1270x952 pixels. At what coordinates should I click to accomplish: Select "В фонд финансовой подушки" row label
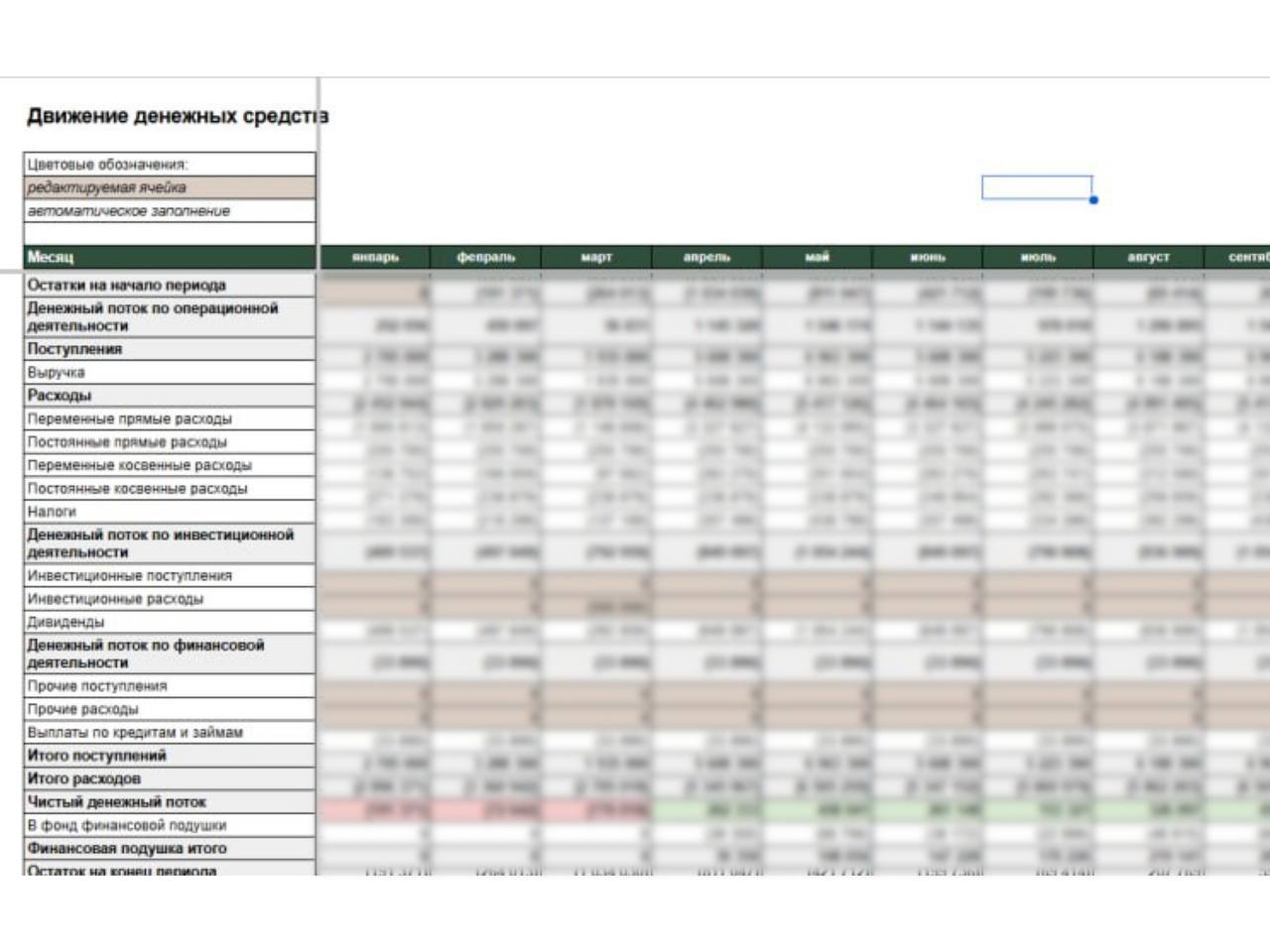coord(170,825)
